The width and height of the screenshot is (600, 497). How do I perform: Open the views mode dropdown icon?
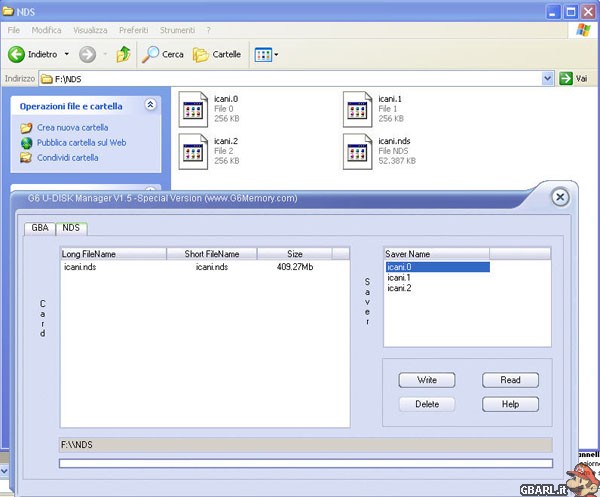(x=266, y=55)
